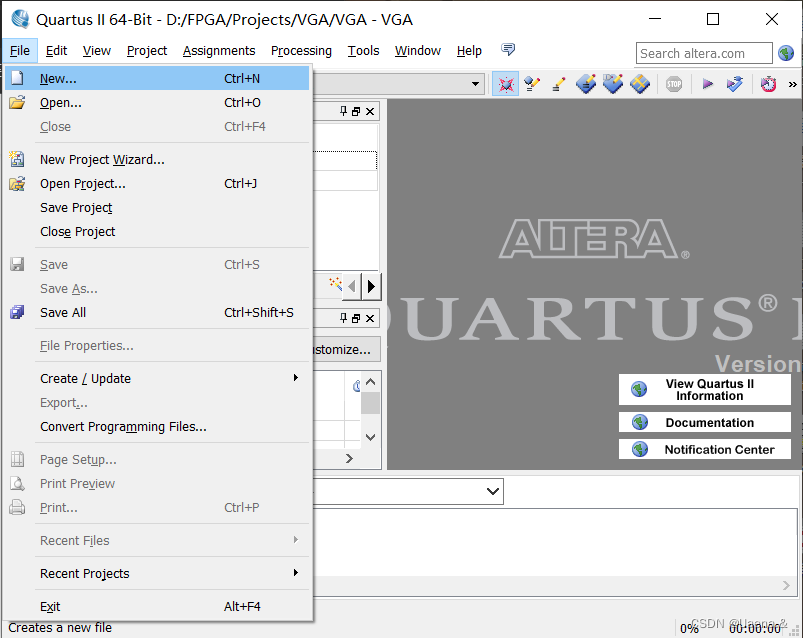Open the View menu
The width and height of the screenshot is (803, 638).
pos(97,51)
